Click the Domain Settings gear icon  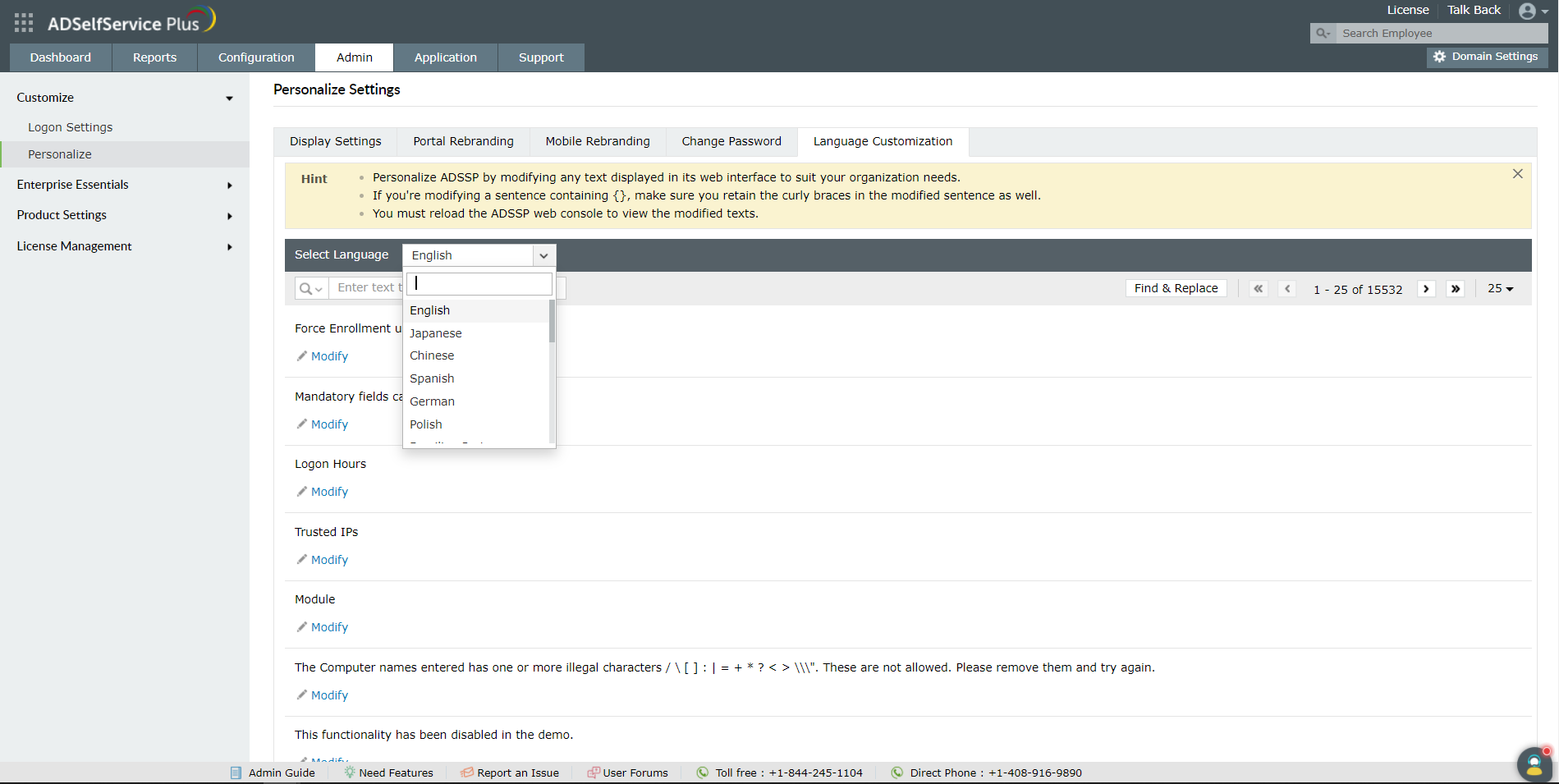point(1439,57)
